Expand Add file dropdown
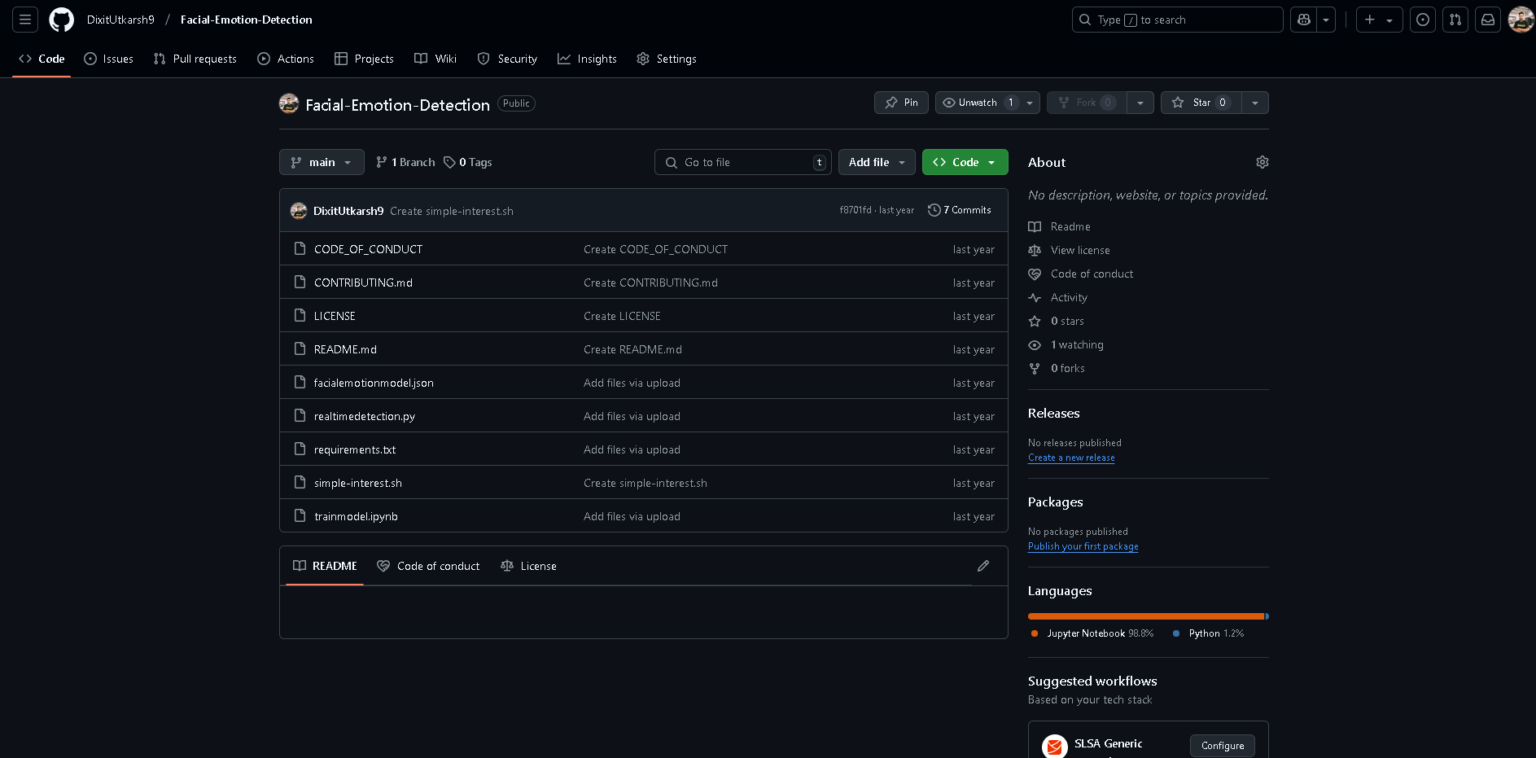 877,162
